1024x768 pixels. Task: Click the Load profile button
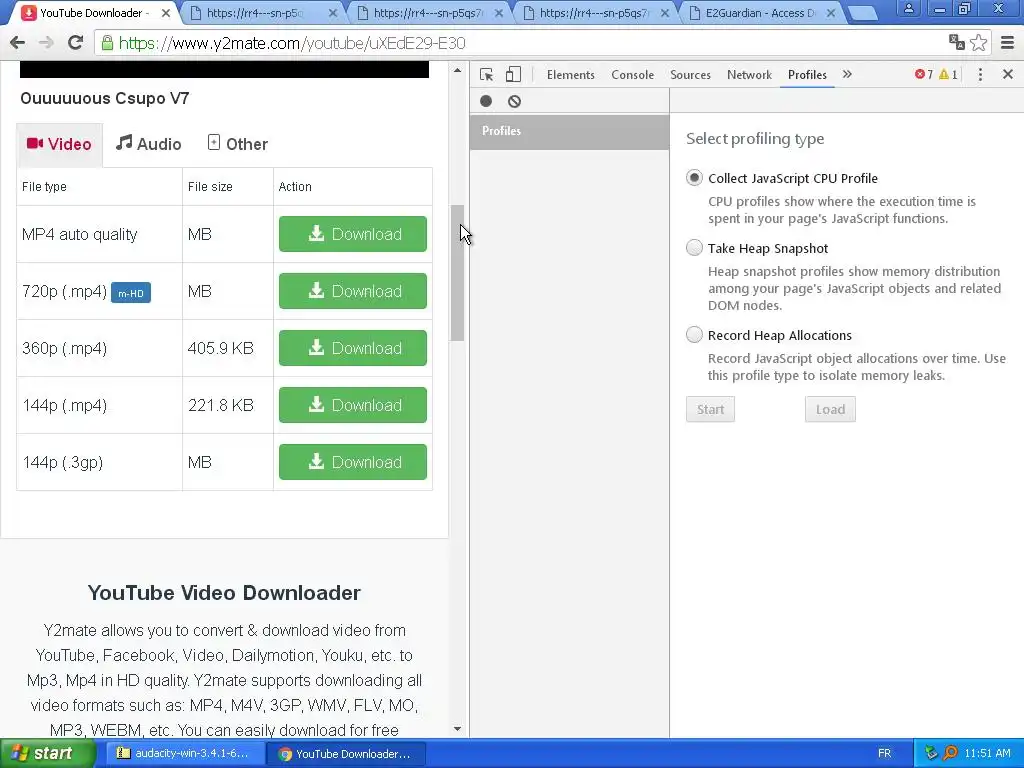830,409
